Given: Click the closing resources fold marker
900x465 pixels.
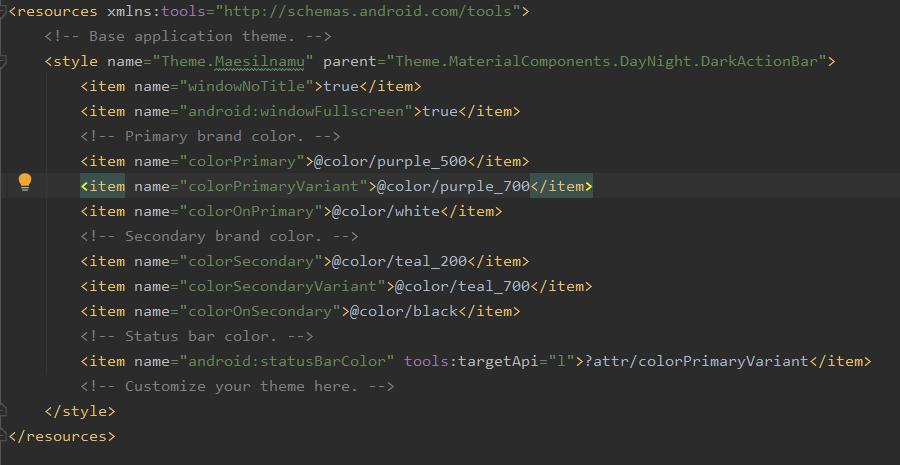Looking at the screenshot, I should [3, 436].
